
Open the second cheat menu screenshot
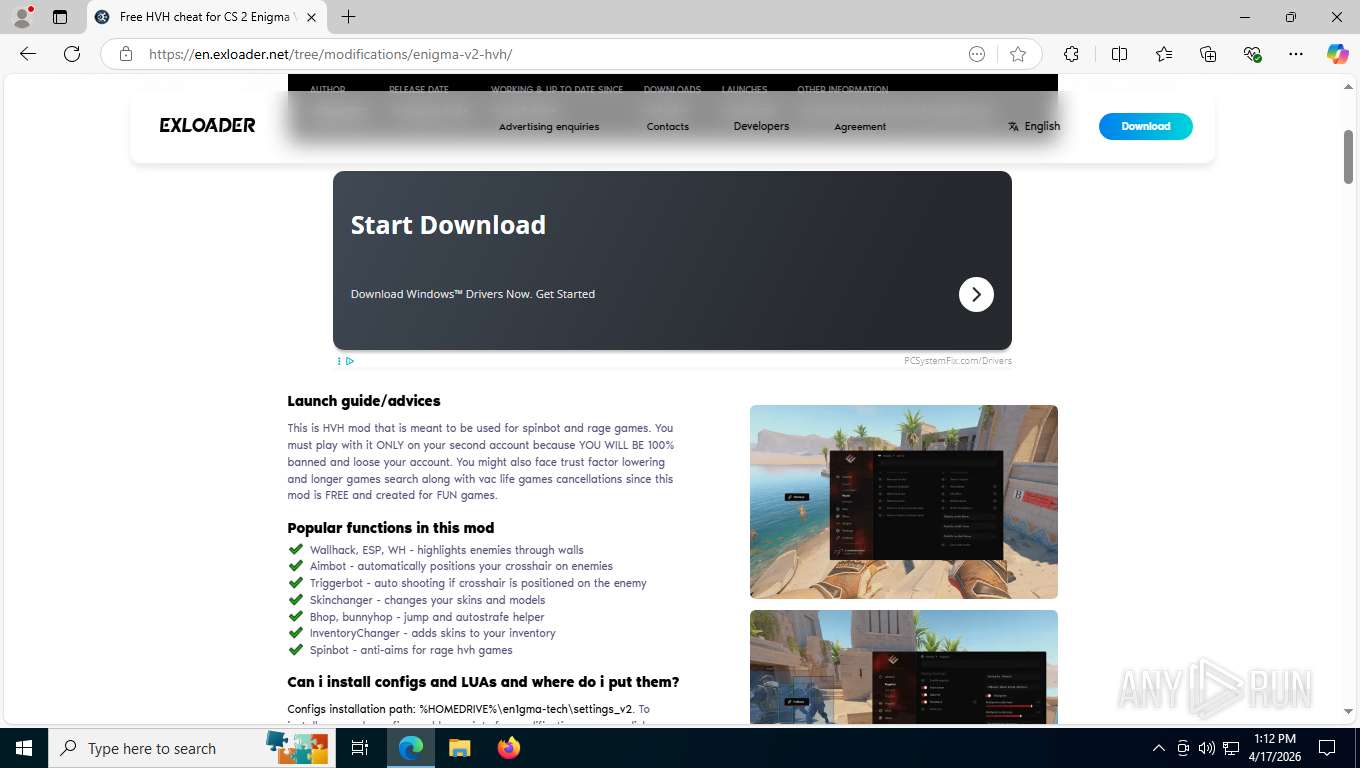coord(904,667)
